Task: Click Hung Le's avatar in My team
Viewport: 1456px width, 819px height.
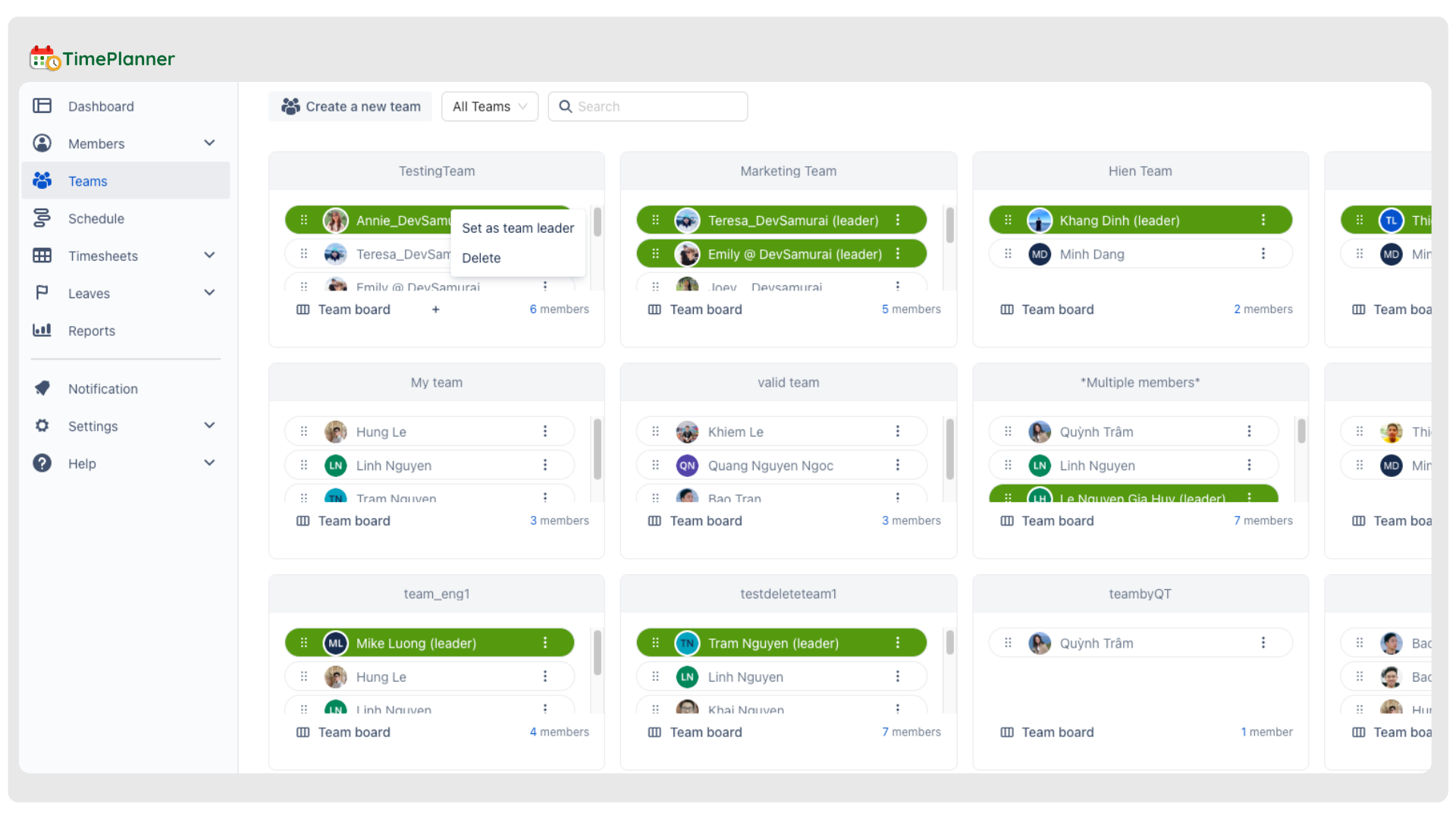Action: [x=336, y=431]
